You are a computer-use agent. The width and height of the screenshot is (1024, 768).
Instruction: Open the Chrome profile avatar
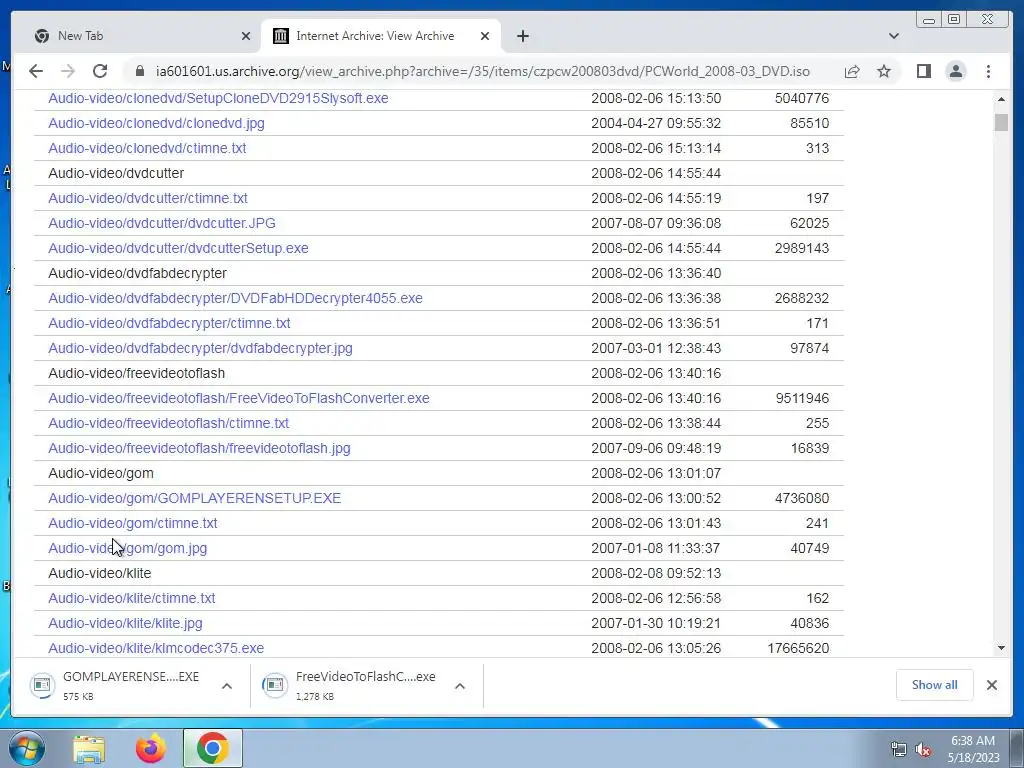pyautogui.click(x=956, y=71)
